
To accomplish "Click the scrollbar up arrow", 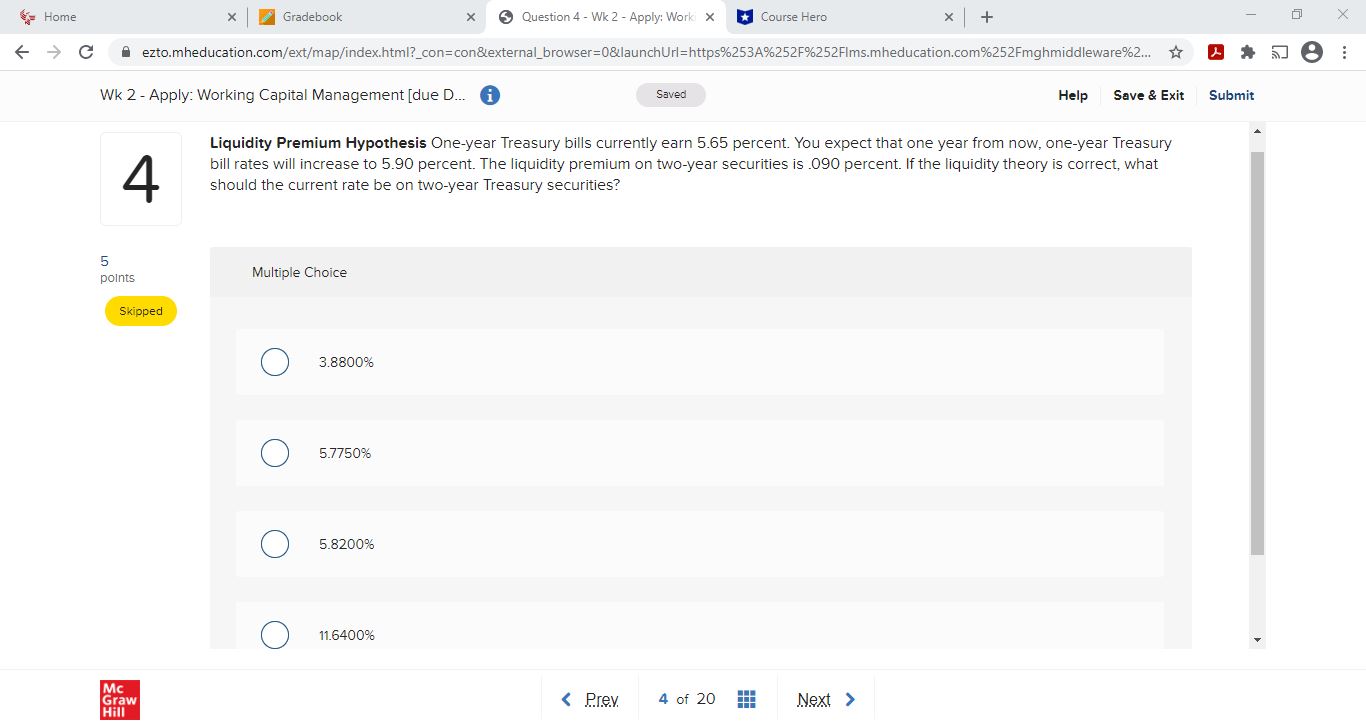I will click(x=1258, y=131).
